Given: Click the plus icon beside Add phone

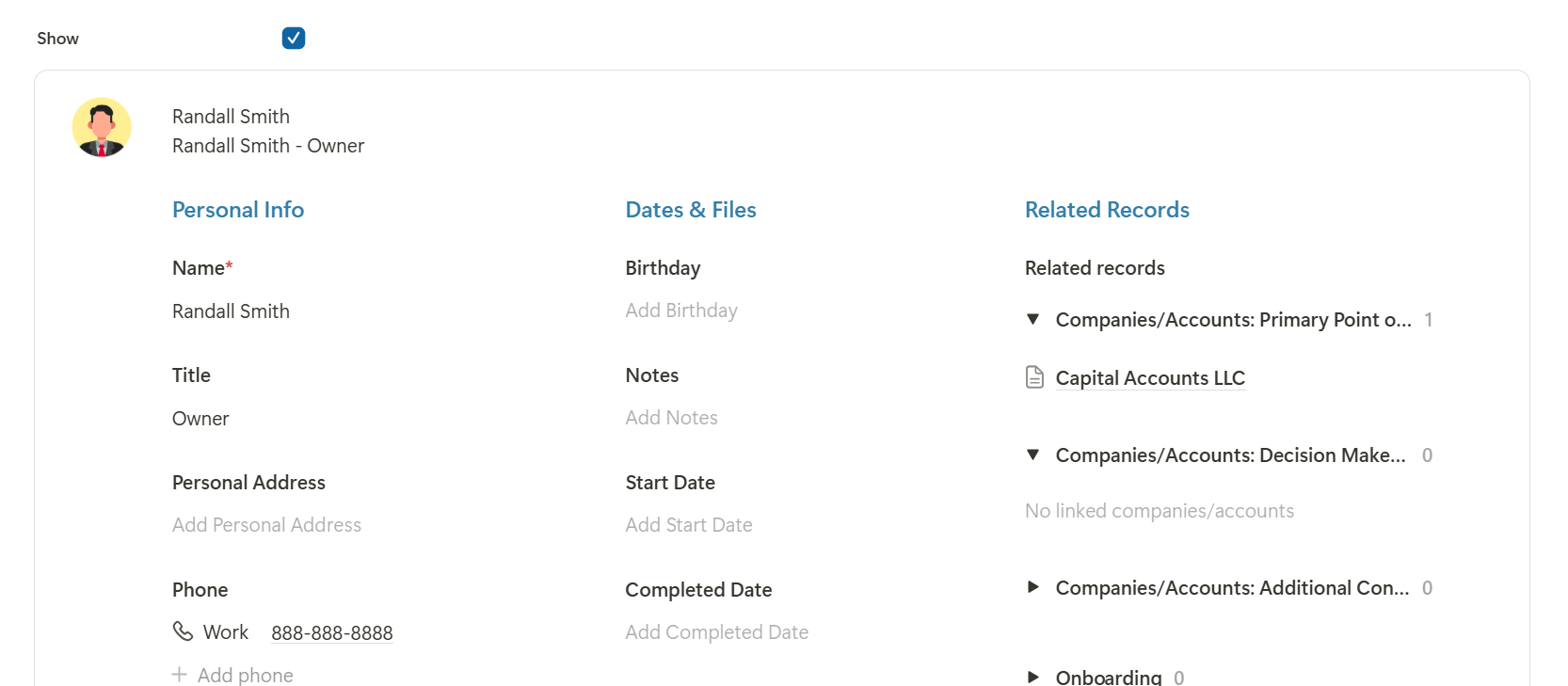Looking at the screenshot, I should click(x=180, y=675).
